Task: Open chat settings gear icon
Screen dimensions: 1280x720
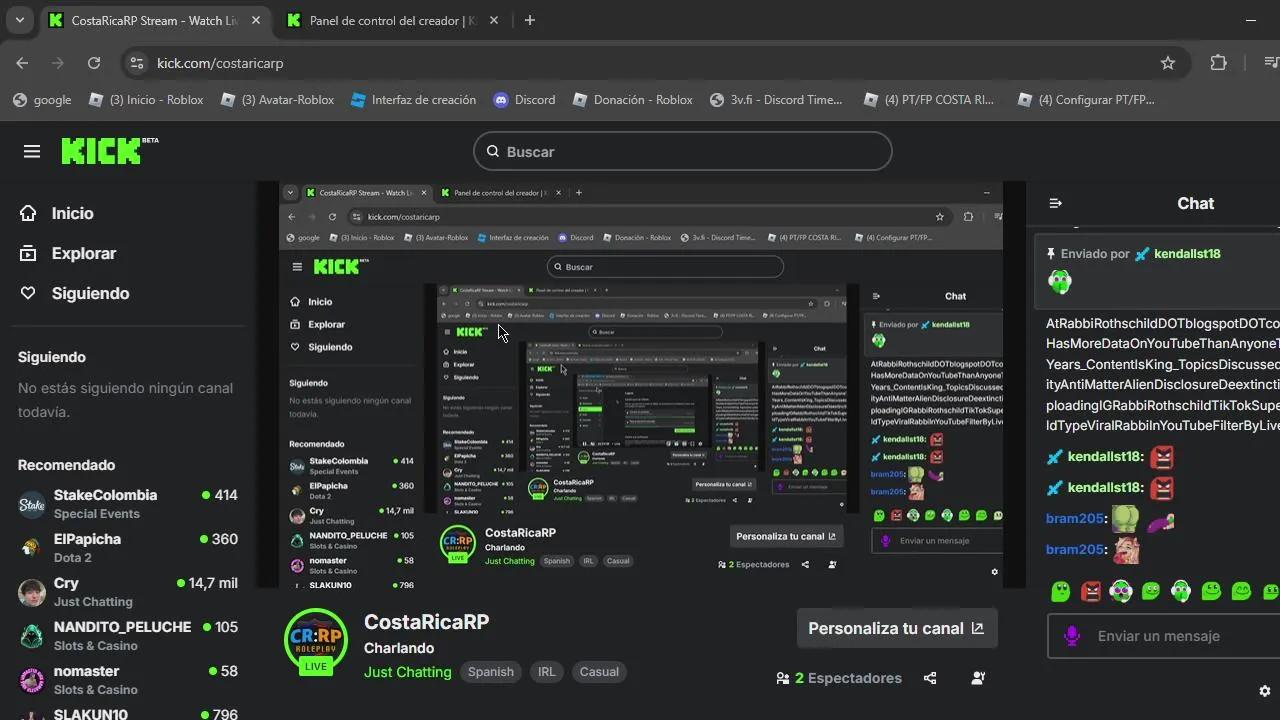Action: click(1264, 691)
